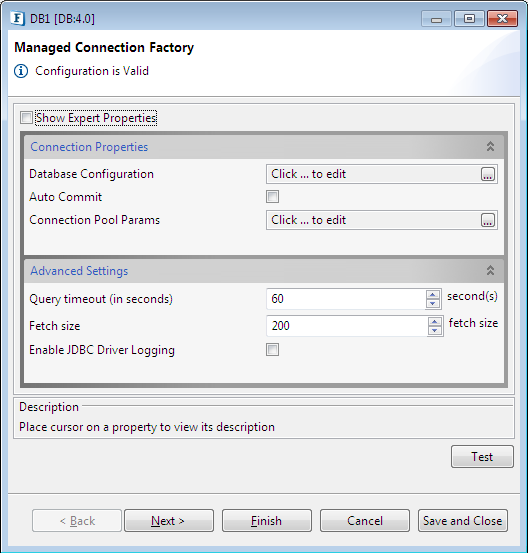Click the Fetch size value field
The height and width of the screenshot is (553, 528).
(x=347, y=326)
